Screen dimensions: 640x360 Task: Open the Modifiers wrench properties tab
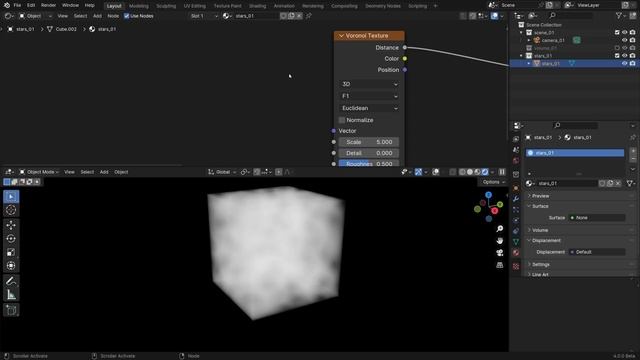tap(516, 199)
